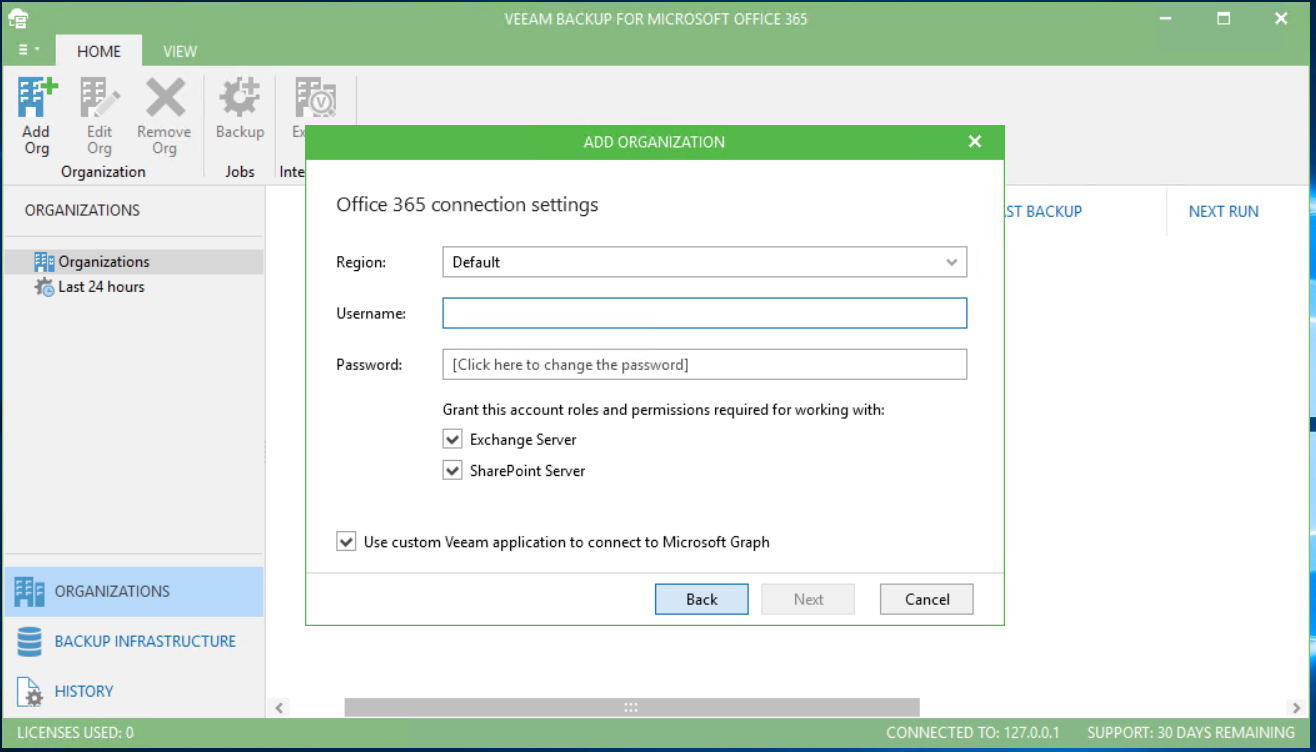This screenshot has width=1316, height=752.
Task: Click the Next button in dialog
Action: pos(808,599)
